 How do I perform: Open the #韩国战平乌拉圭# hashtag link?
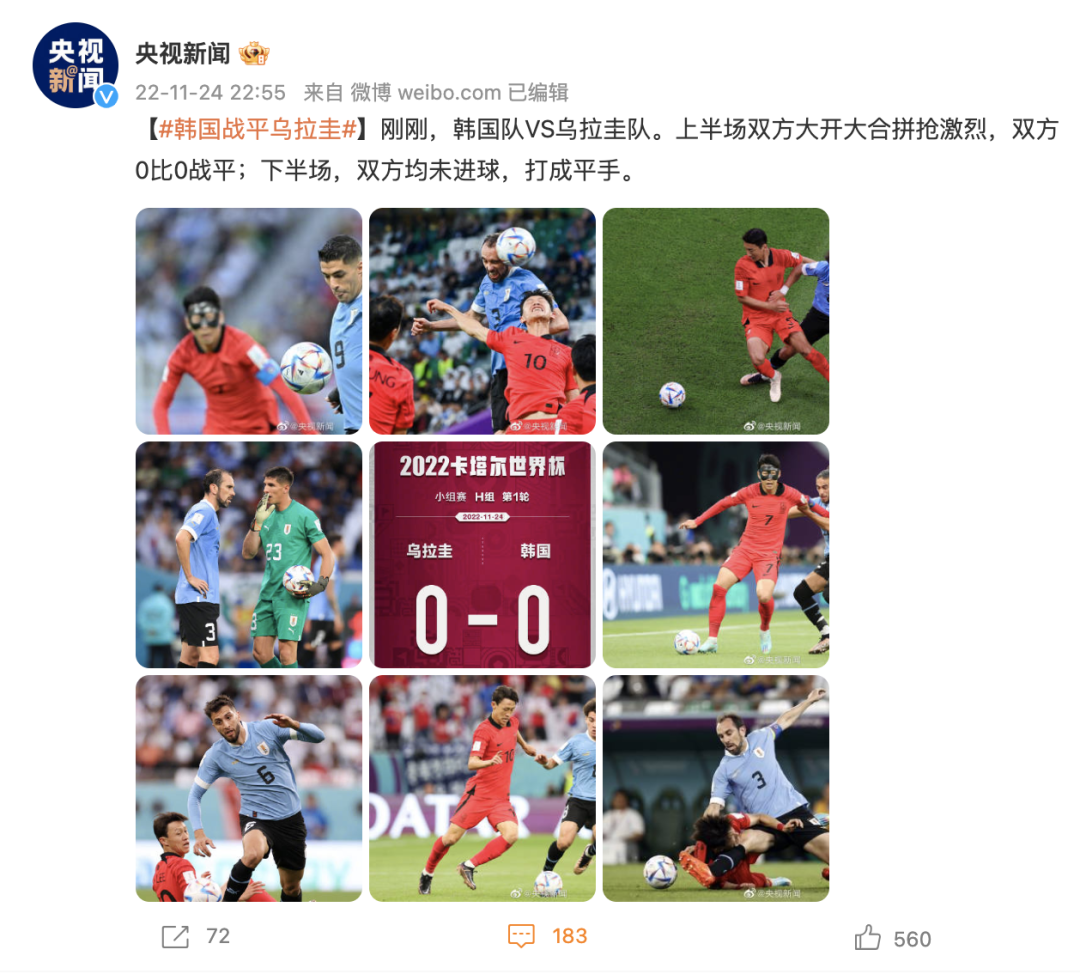tap(258, 129)
